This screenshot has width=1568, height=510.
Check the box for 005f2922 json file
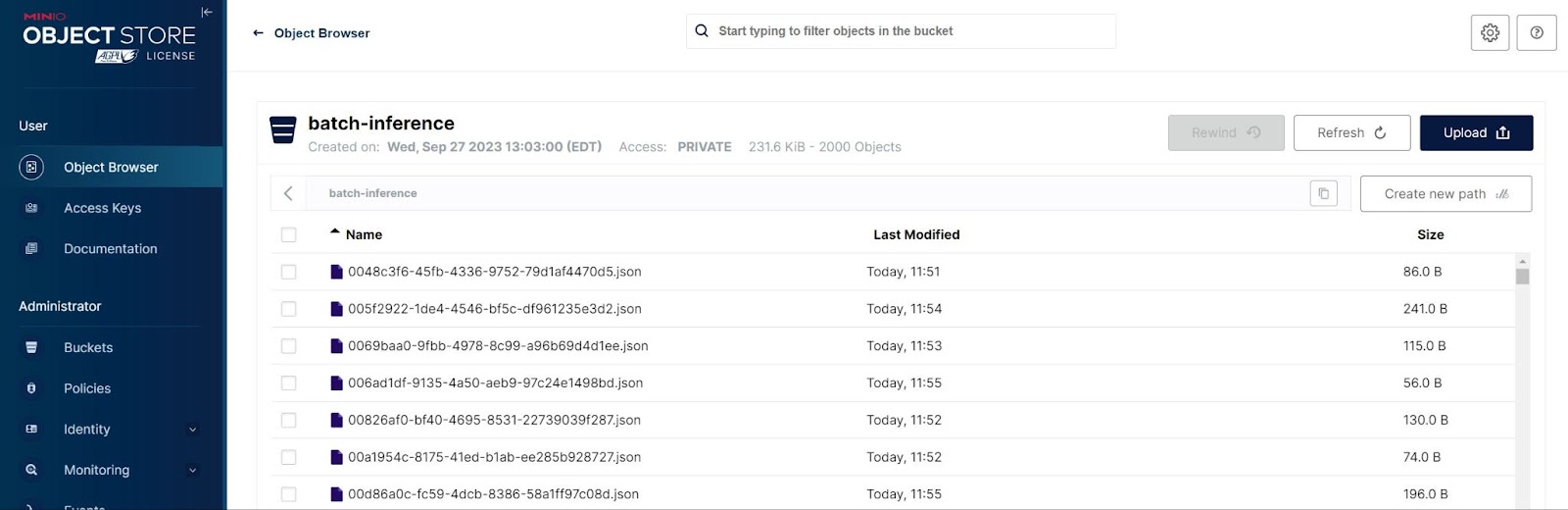pyautogui.click(x=288, y=309)
